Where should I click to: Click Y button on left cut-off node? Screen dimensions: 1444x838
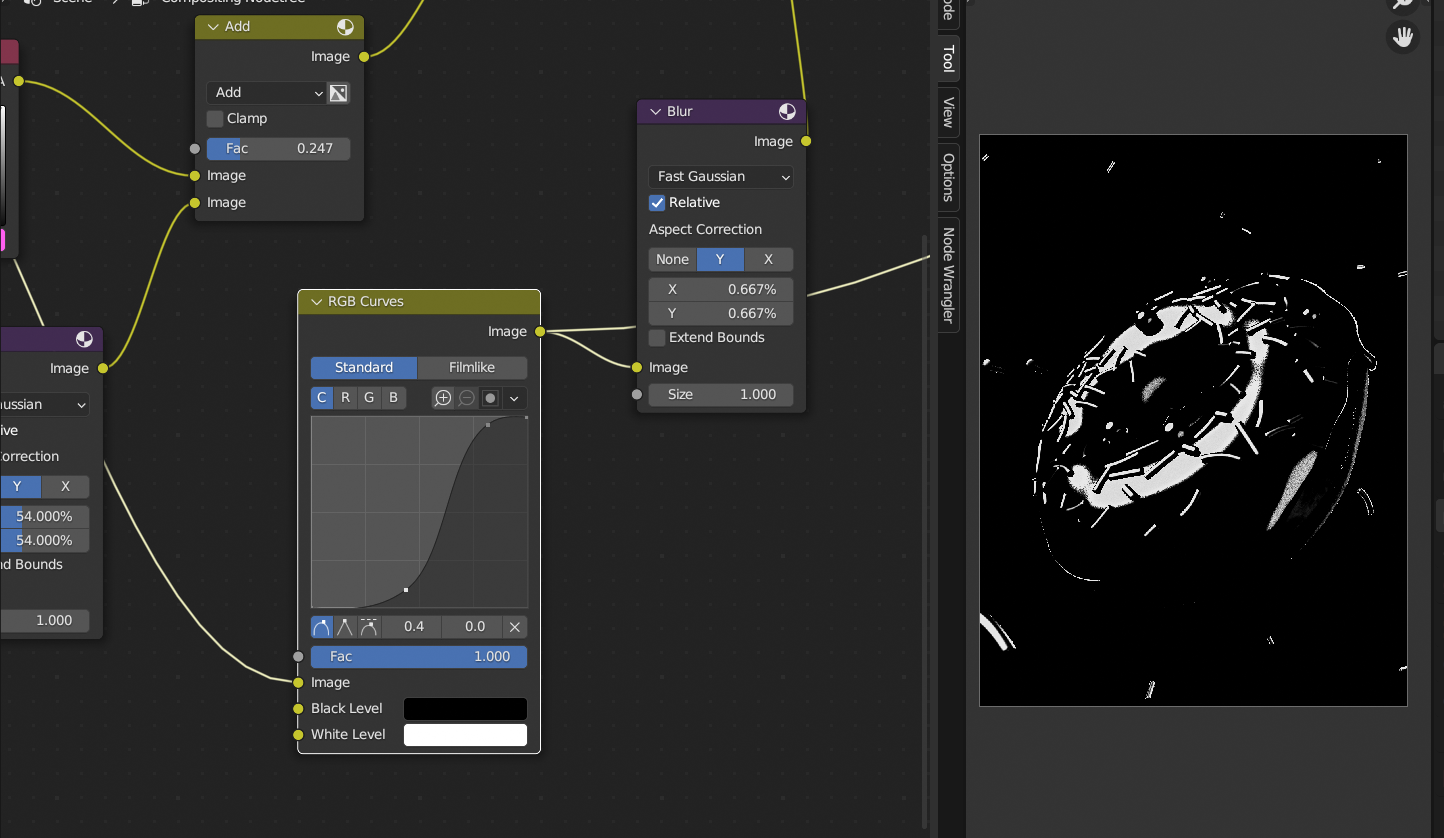[18, 487]
